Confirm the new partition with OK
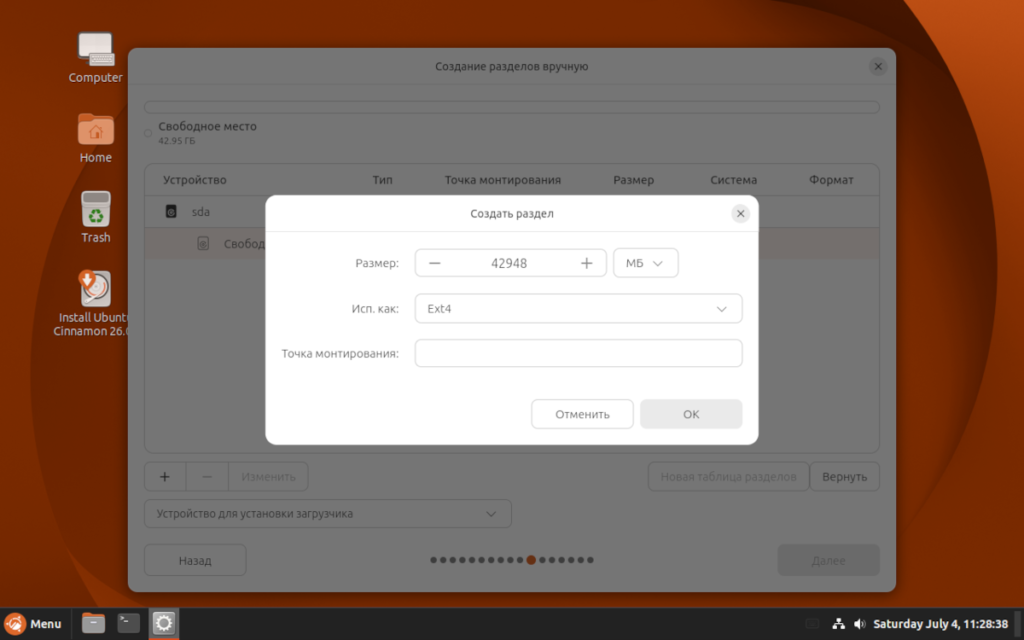The image size is (1024, 640). (691, 414)
